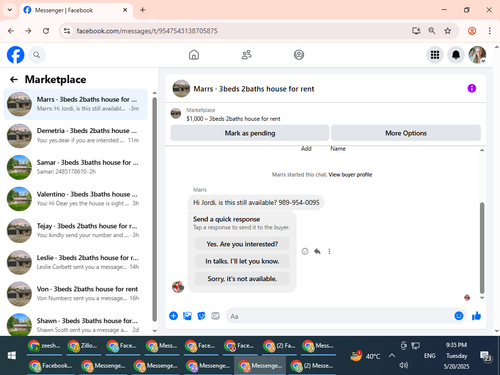
Task: Reply to the message with arrow icon
Action: 317,251
